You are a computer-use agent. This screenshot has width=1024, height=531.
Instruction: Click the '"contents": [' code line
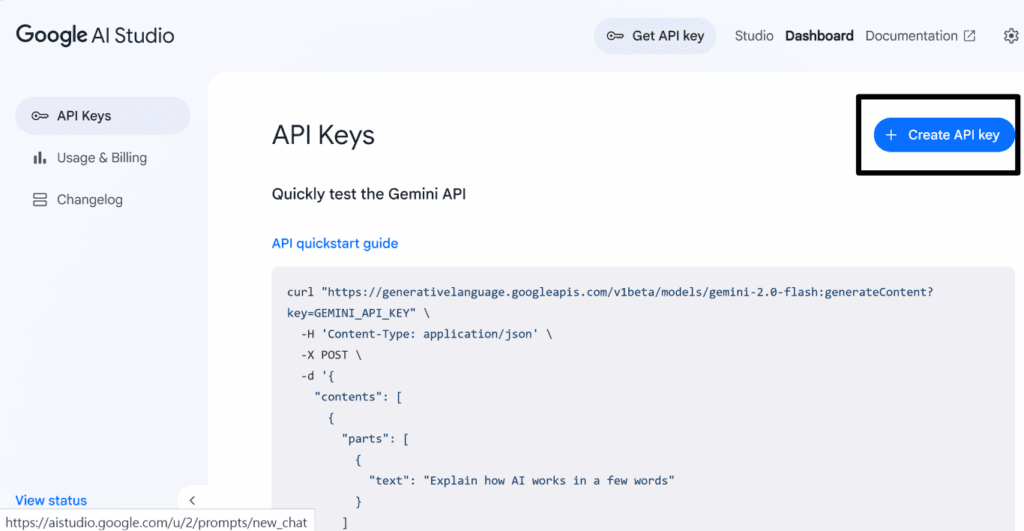coord(359,396)
